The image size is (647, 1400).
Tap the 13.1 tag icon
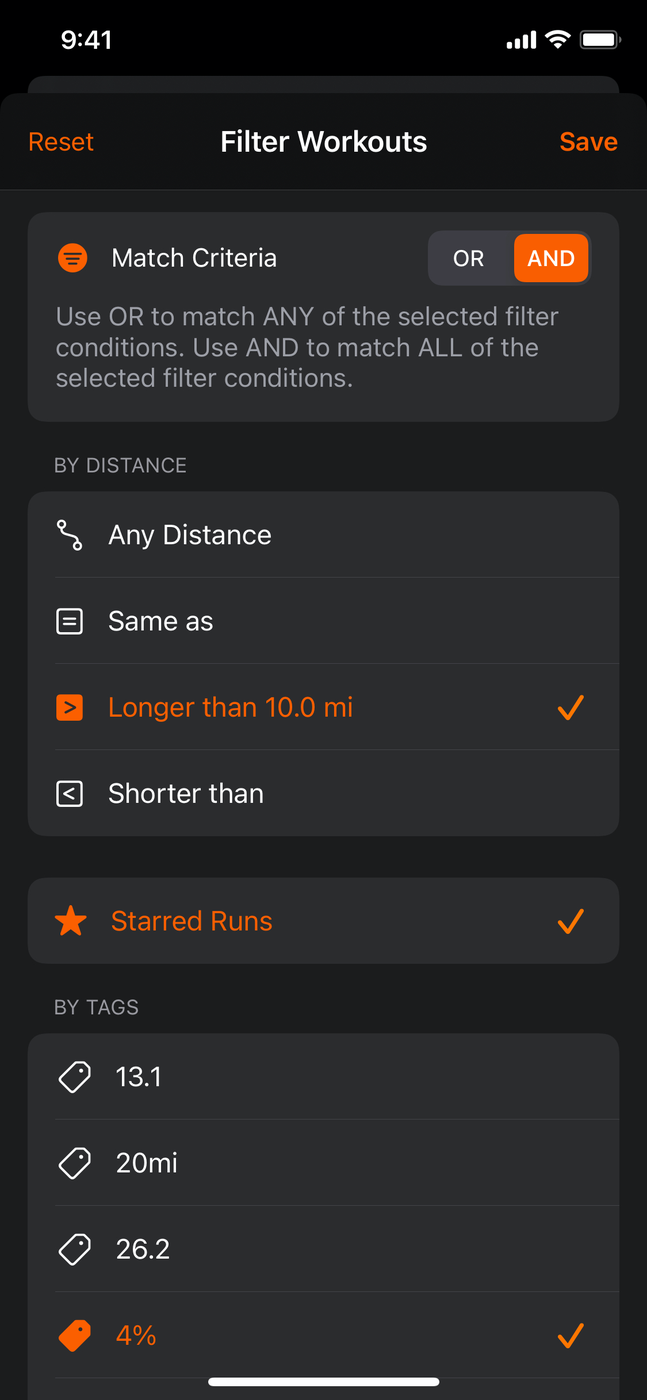coord(74,1077)
